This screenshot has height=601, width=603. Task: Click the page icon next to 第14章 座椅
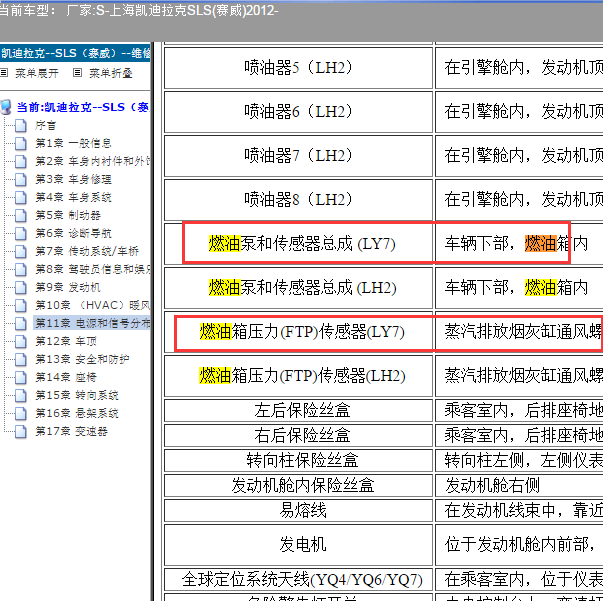(21, 377)
